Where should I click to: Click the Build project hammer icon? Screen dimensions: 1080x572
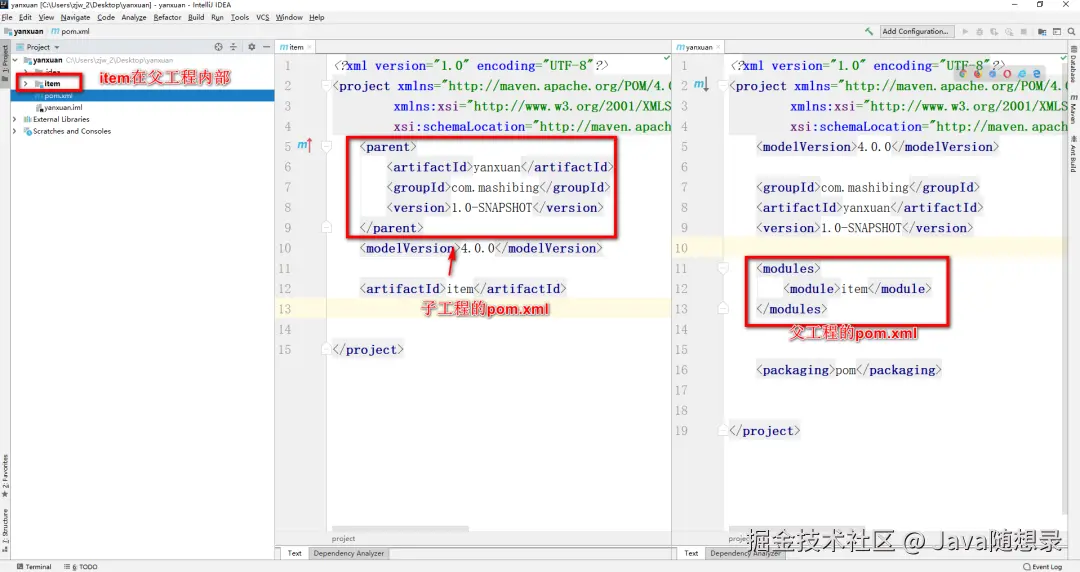pos(869,31)
